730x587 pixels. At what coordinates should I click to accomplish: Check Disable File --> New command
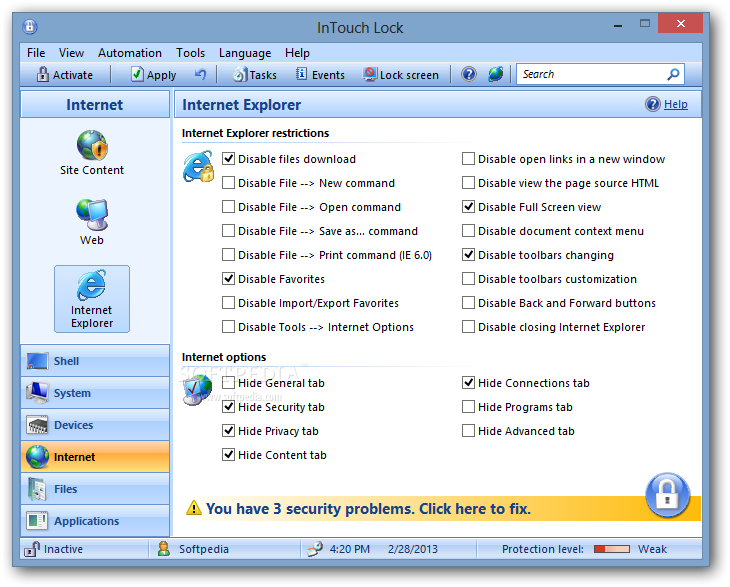click(x=228, y=182)
